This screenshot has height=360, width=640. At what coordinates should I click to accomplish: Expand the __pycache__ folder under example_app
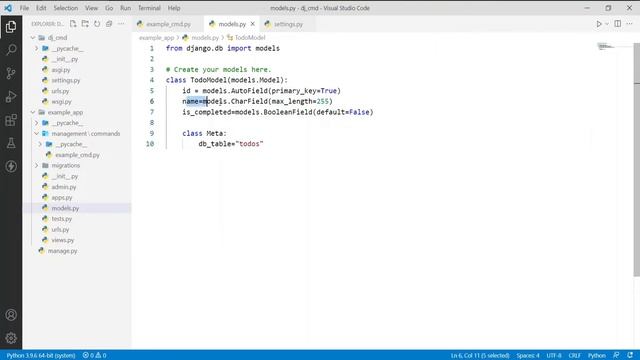click(x=37, y=123)
